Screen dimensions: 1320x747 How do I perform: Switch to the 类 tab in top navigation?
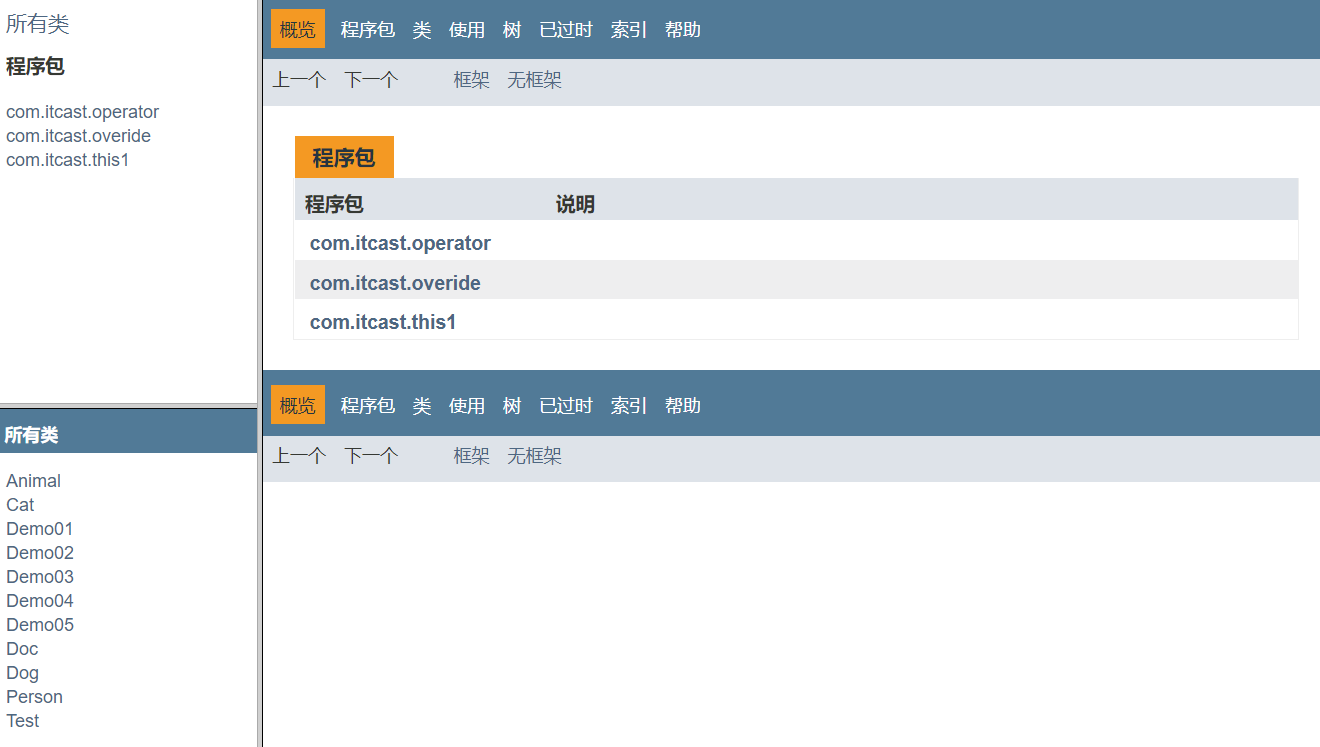(421, 29)
